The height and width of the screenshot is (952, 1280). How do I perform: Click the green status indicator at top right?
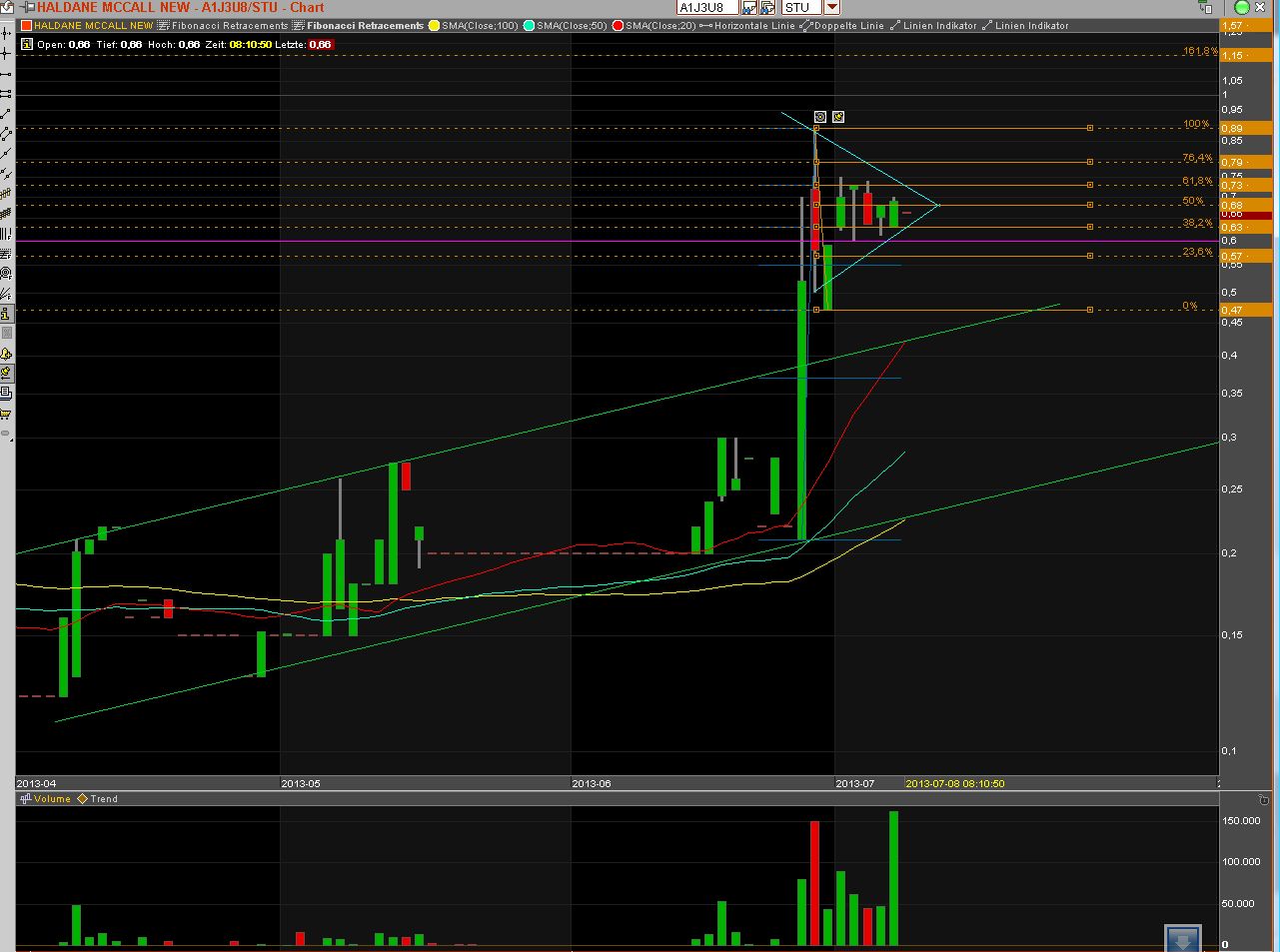click(1242, 7)
